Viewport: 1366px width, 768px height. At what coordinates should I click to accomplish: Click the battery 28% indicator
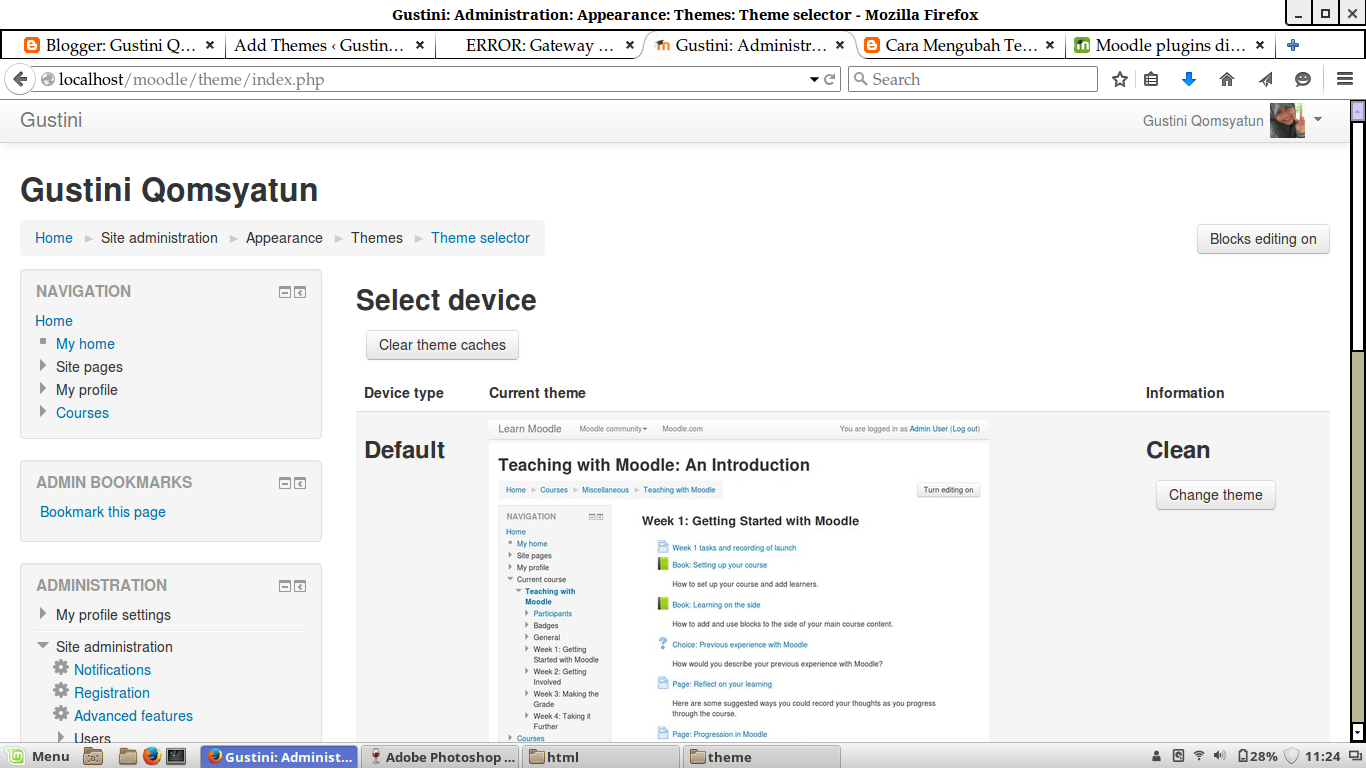click(1257, 756)
